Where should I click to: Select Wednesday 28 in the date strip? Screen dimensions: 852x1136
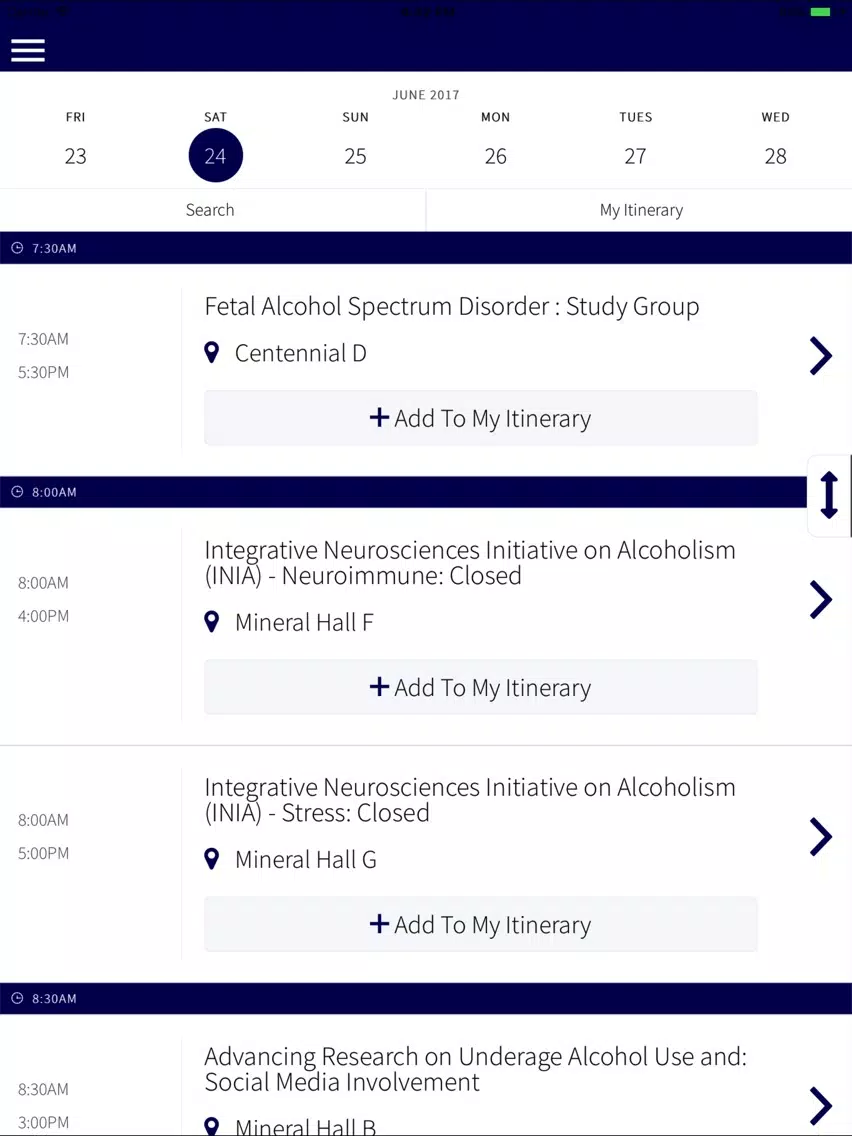(775, 155)
